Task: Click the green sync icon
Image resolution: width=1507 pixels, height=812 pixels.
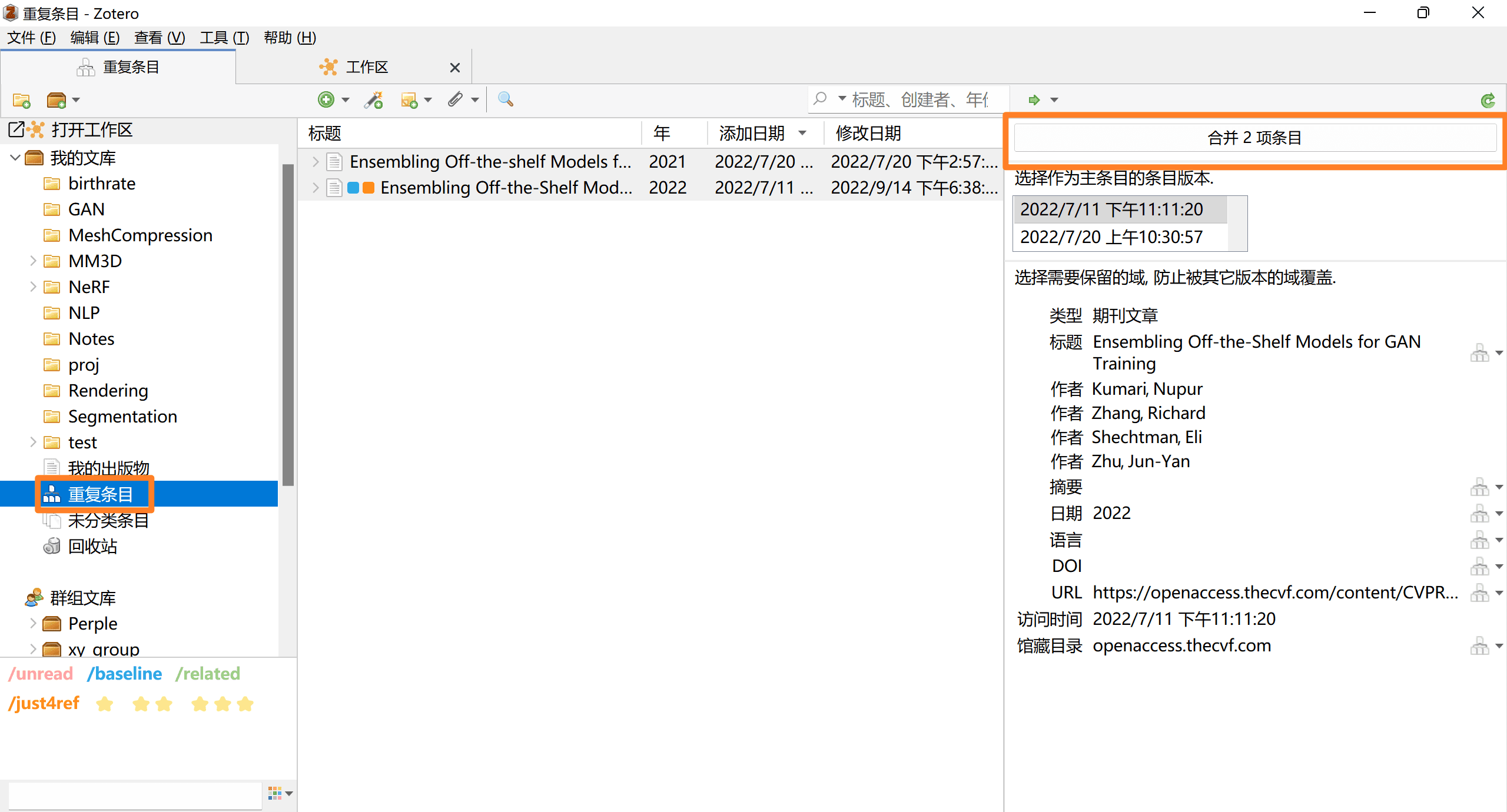Action: (1488, 101)
